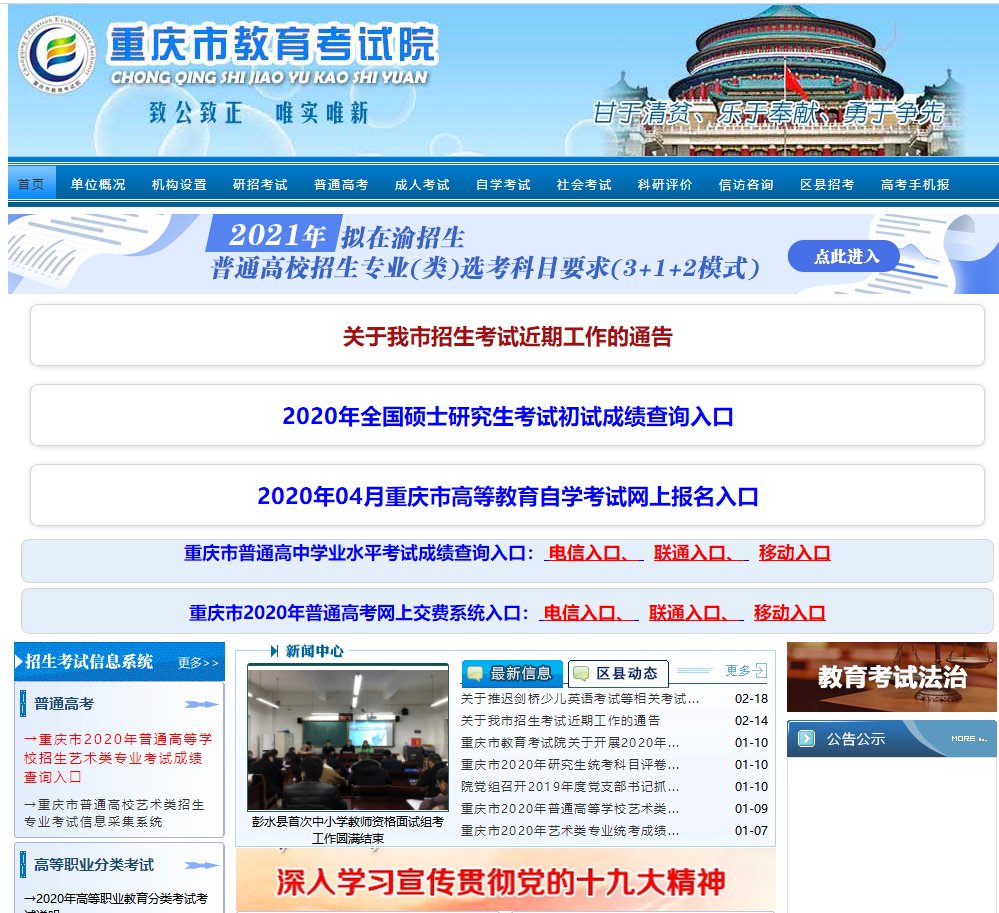The width and height of the screenshot is (999, 913).
Task: Click the 公告公示 arrow icon
Action: (x=807, y=739)
